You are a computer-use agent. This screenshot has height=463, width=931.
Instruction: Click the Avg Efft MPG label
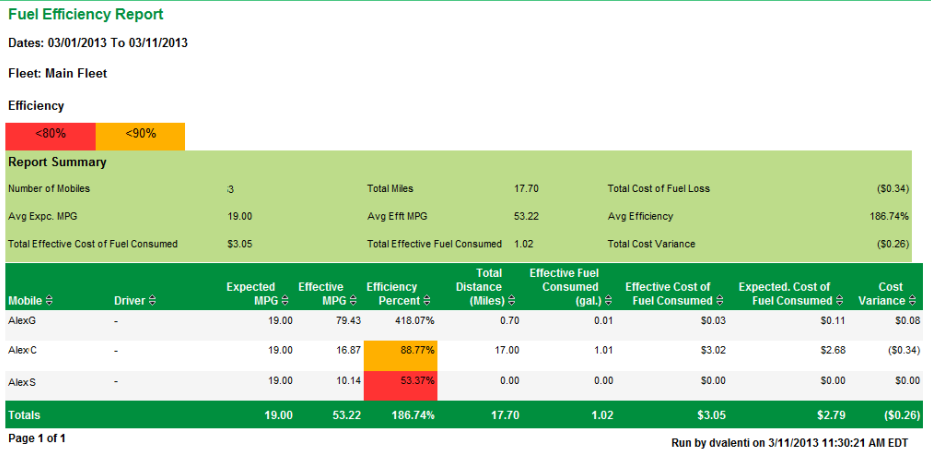pyautogui.click(x=397, y=217)
